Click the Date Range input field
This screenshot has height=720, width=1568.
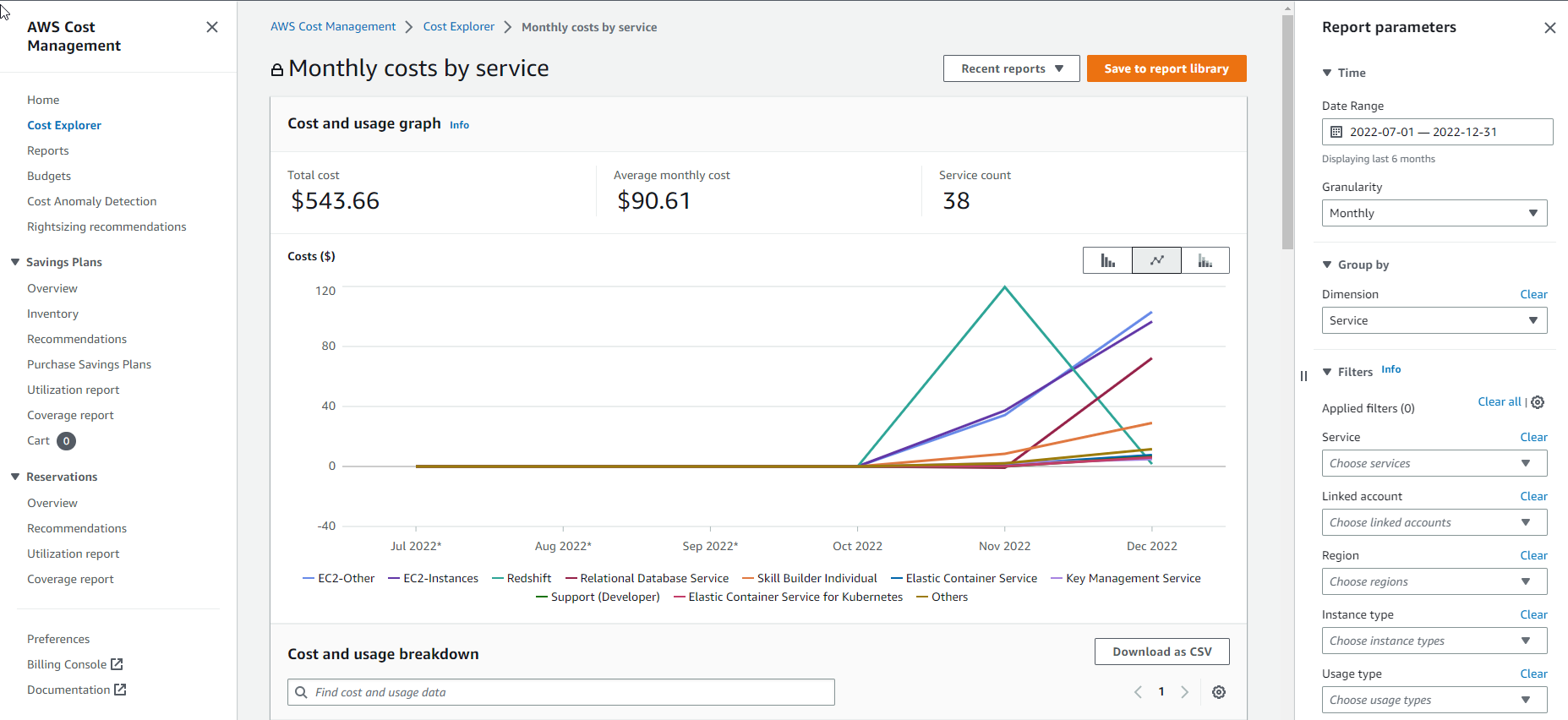(1437, 132)
